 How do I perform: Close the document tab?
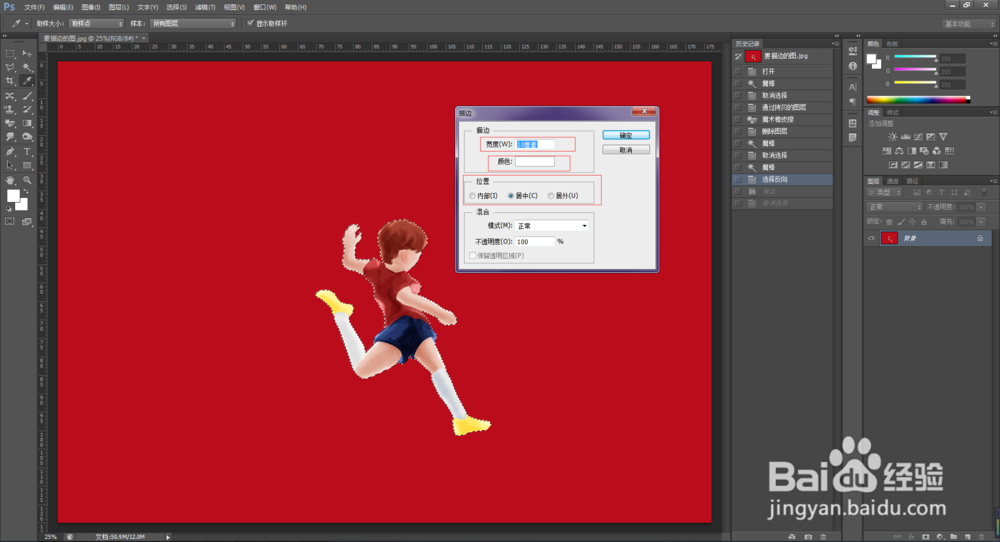click(x=143, y=38)
